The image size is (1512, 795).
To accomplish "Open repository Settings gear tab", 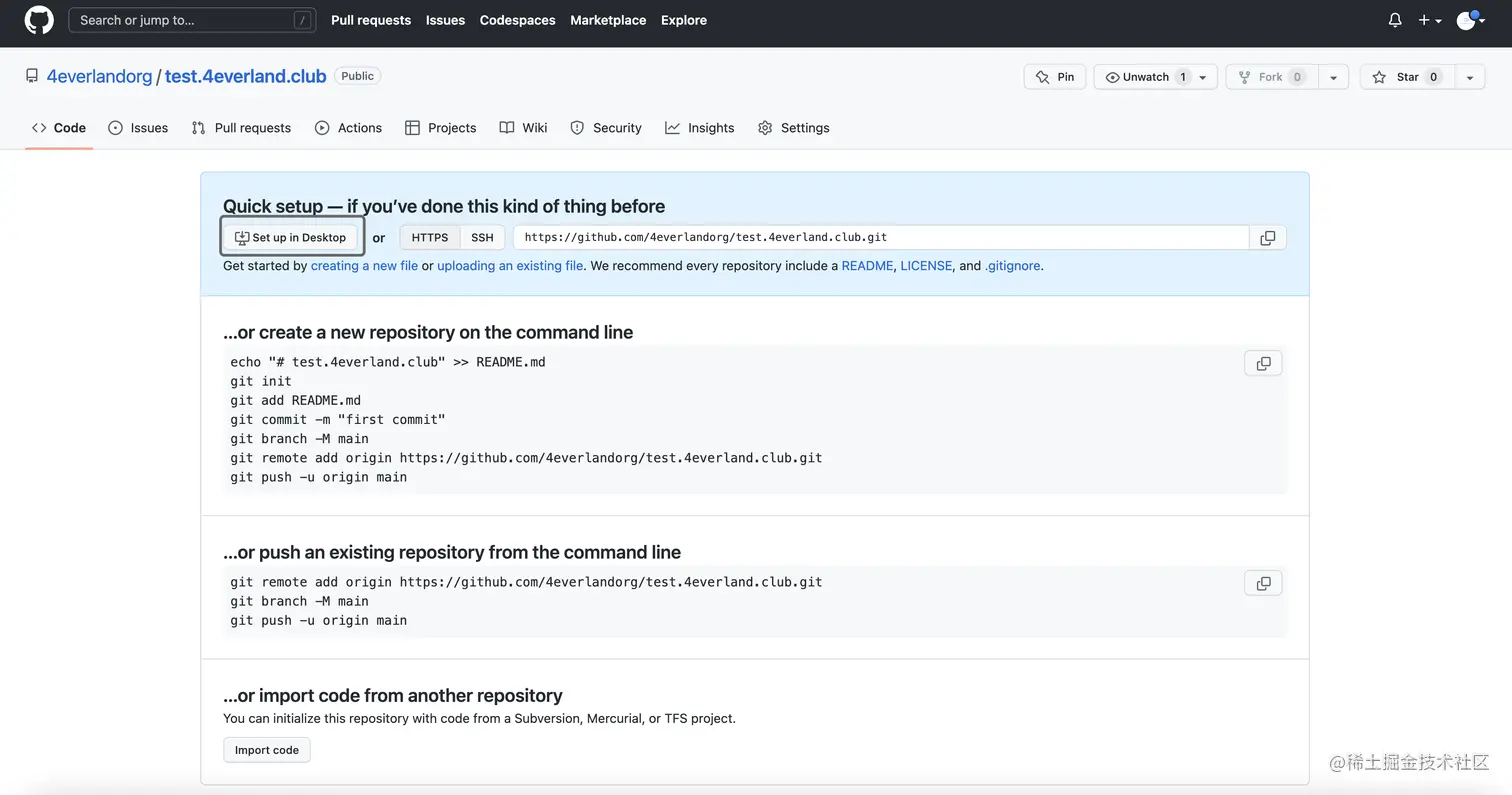I will tap(794, 128).
